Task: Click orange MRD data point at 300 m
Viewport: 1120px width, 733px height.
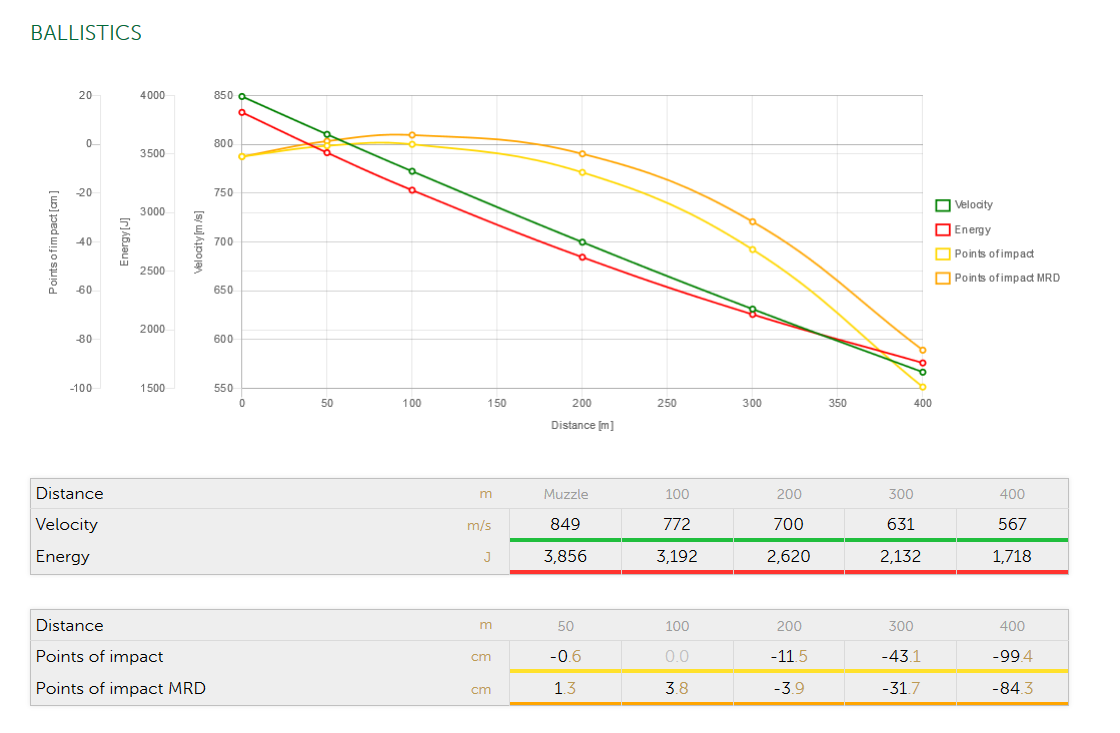Action: click(x=752, y=222)
